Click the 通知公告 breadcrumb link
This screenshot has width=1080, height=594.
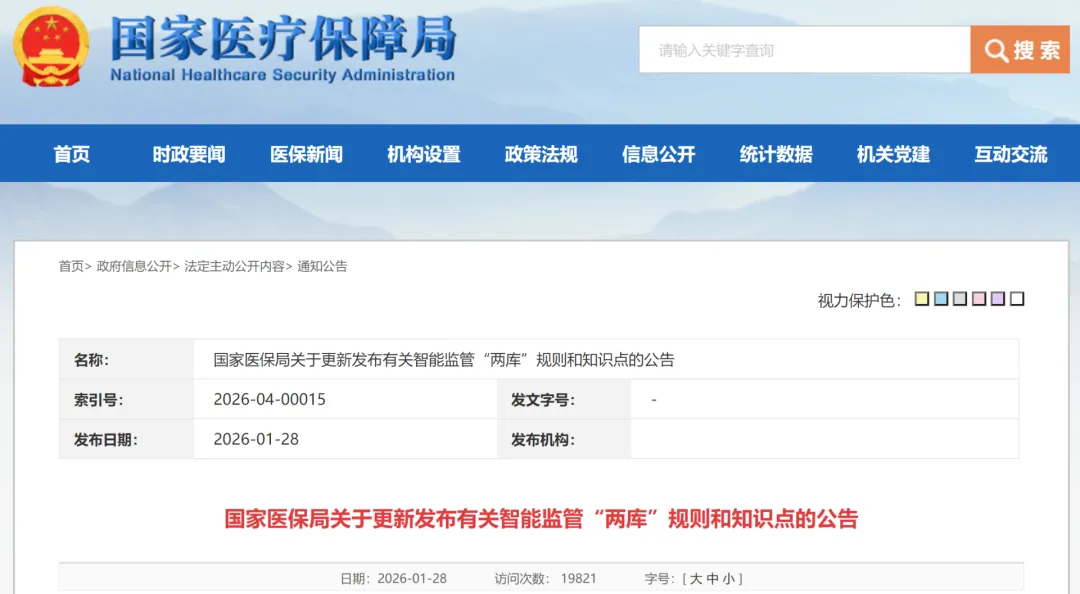pyautogui.click(x=322, y=266)
